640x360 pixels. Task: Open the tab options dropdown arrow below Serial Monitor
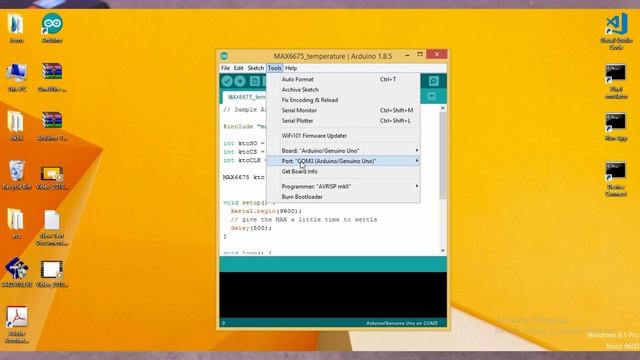coord(431,96)
